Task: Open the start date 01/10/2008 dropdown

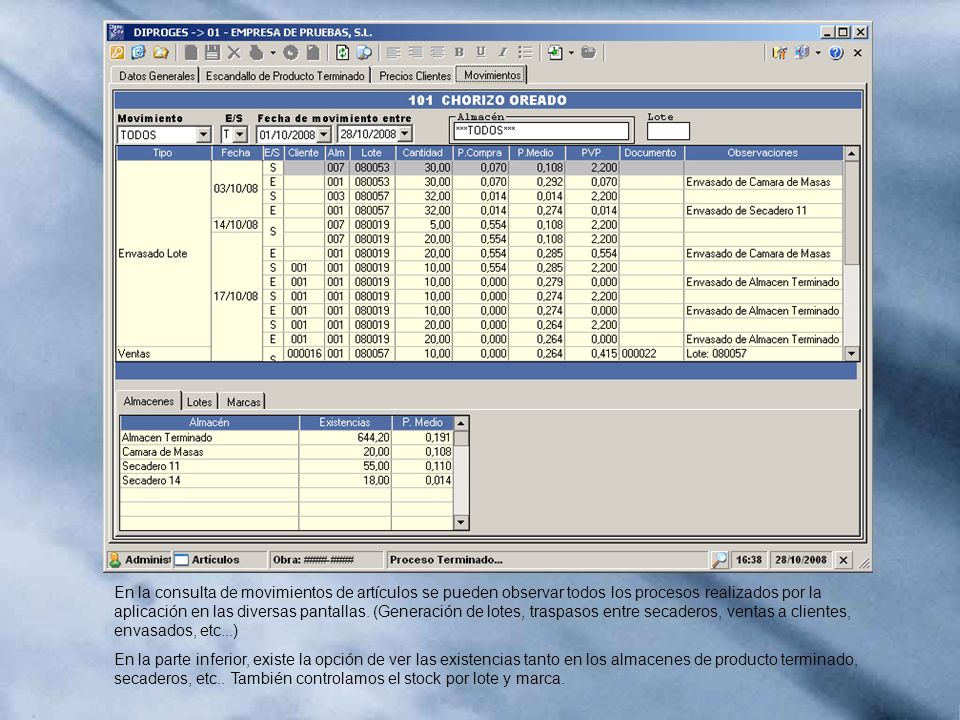Action: [x=324, y=135]
